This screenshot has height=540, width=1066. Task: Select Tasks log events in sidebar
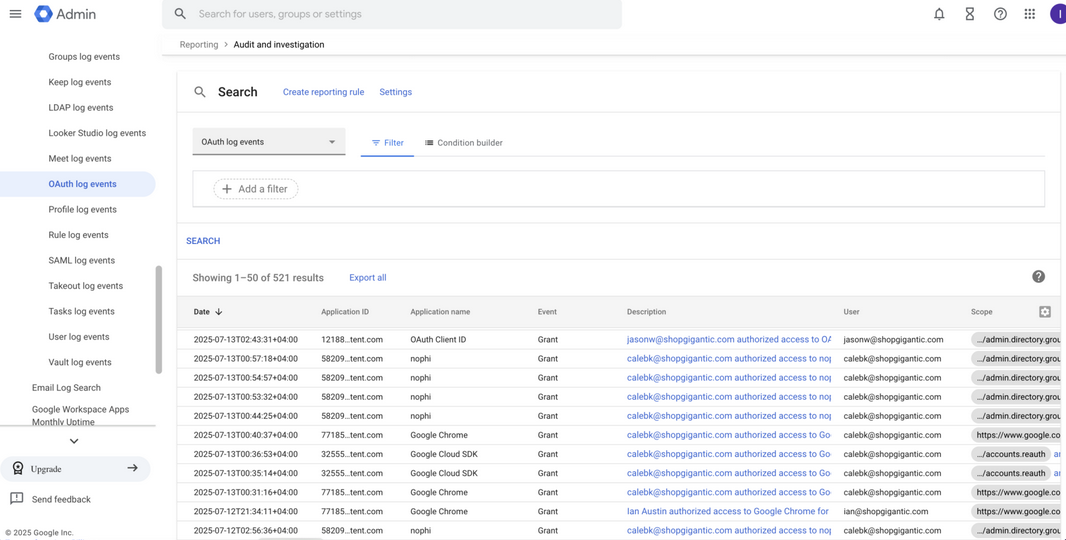click(x=82, y=311)
